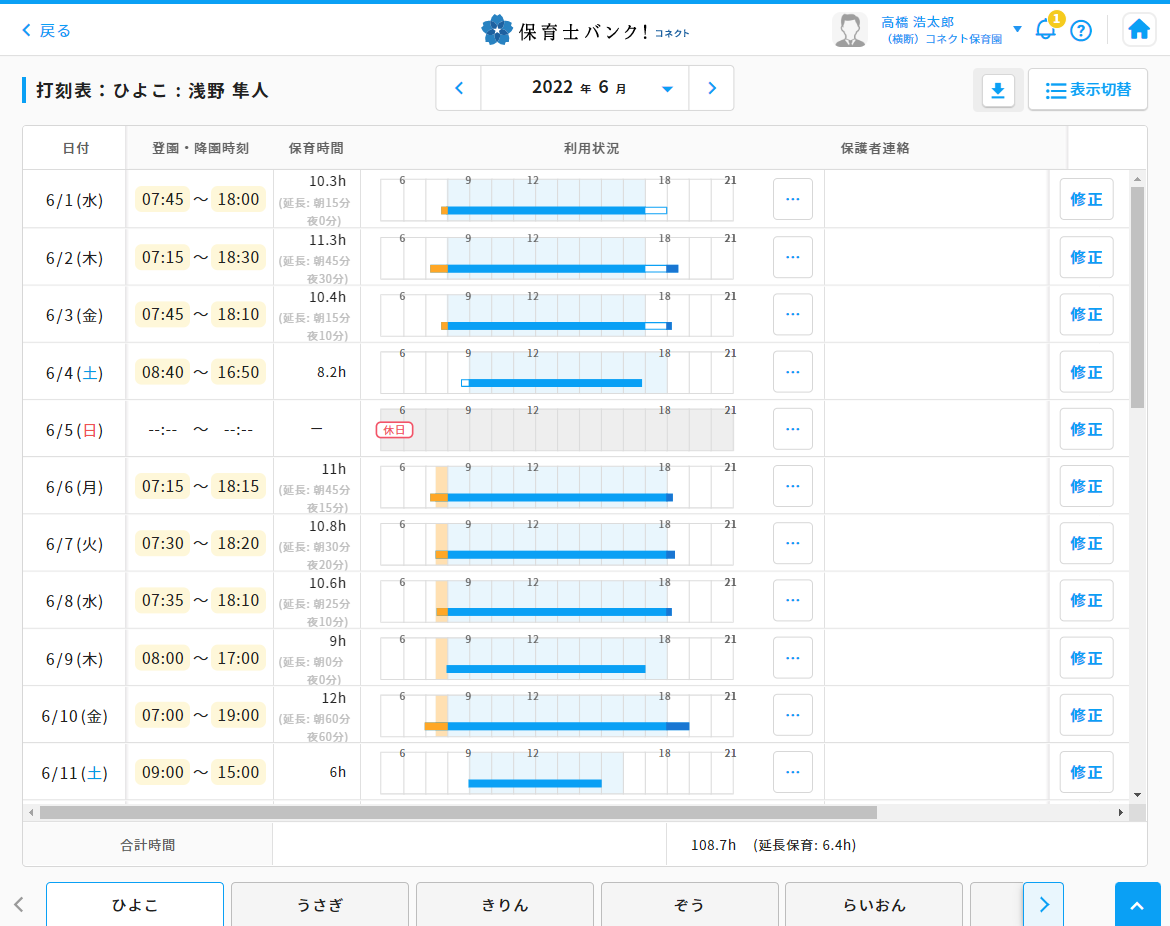Screen dimensions: 1170x926
Task: Click the download icon button
Action: [997, 90]
